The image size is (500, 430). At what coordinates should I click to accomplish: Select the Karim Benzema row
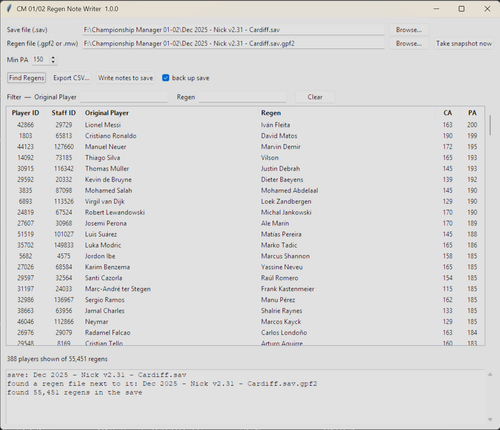coord(245,267)
